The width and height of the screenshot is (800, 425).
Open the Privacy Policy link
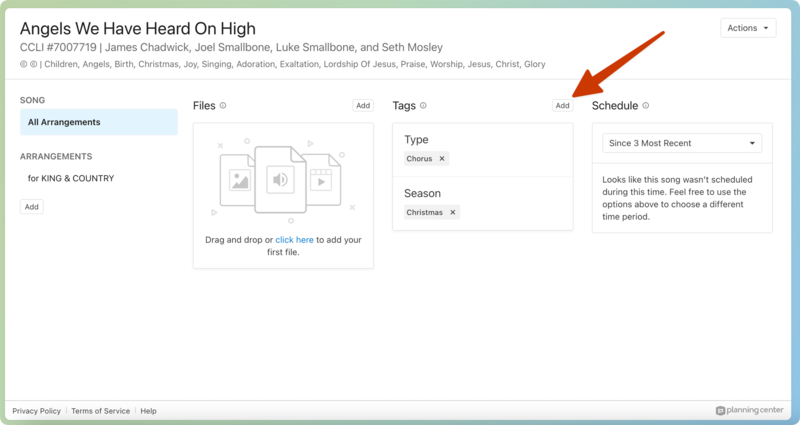point(36,411)
